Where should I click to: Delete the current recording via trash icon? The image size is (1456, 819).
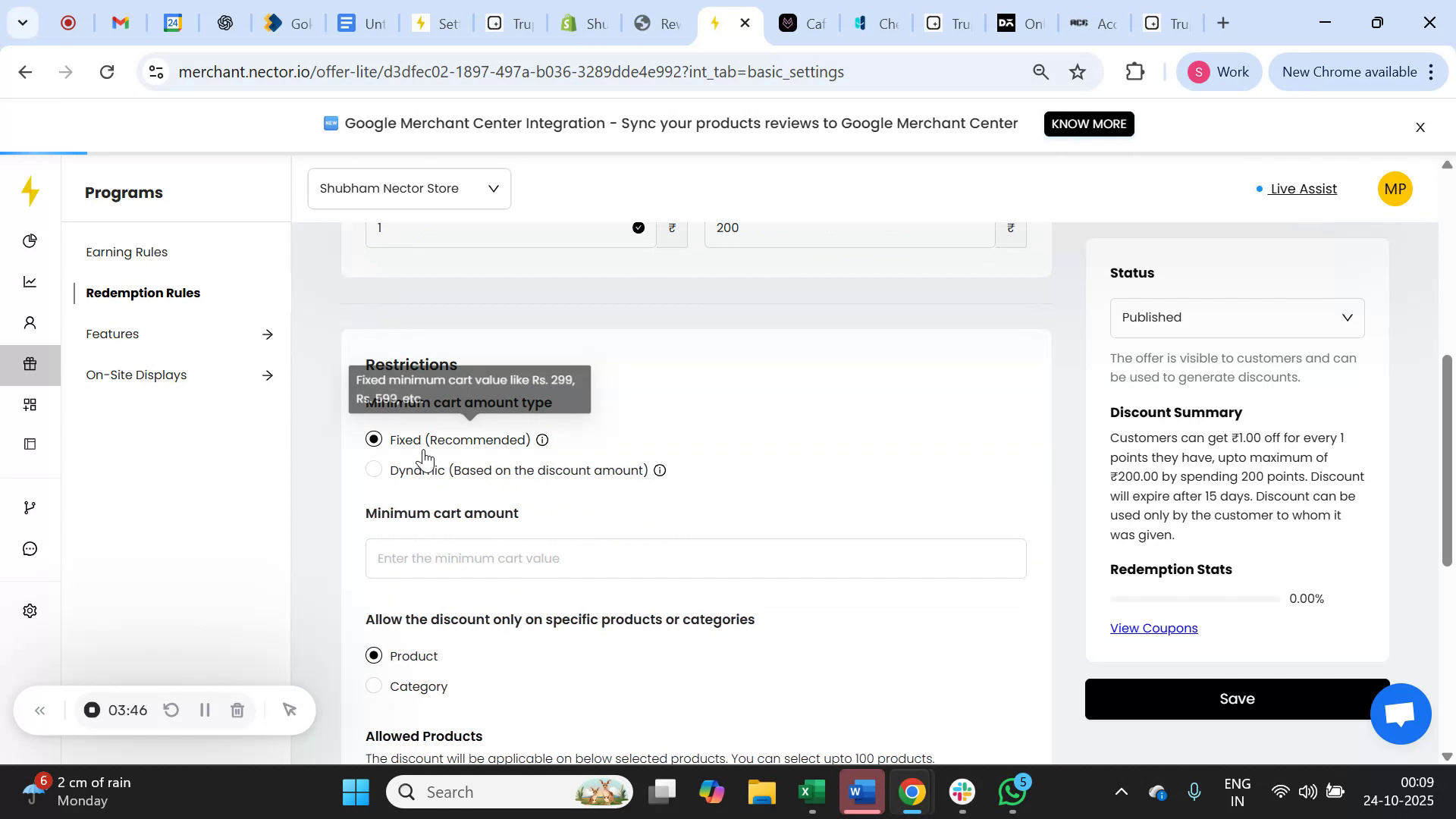click(x=237, y=710)
